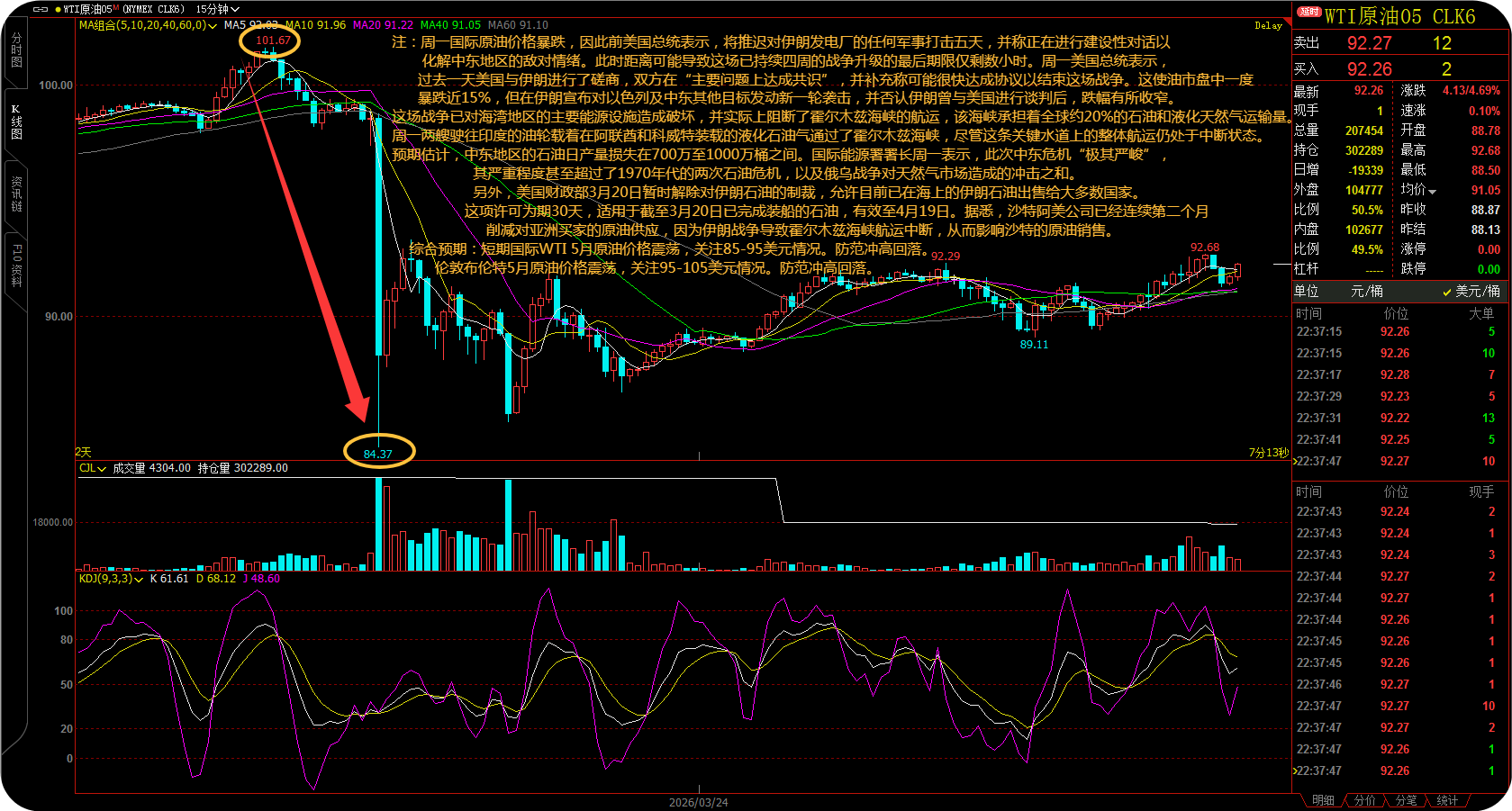Click the red M marker after WTI原油05
This screenshot has height=811, width=1512.
pyautogui.click(x=115, y=8)
